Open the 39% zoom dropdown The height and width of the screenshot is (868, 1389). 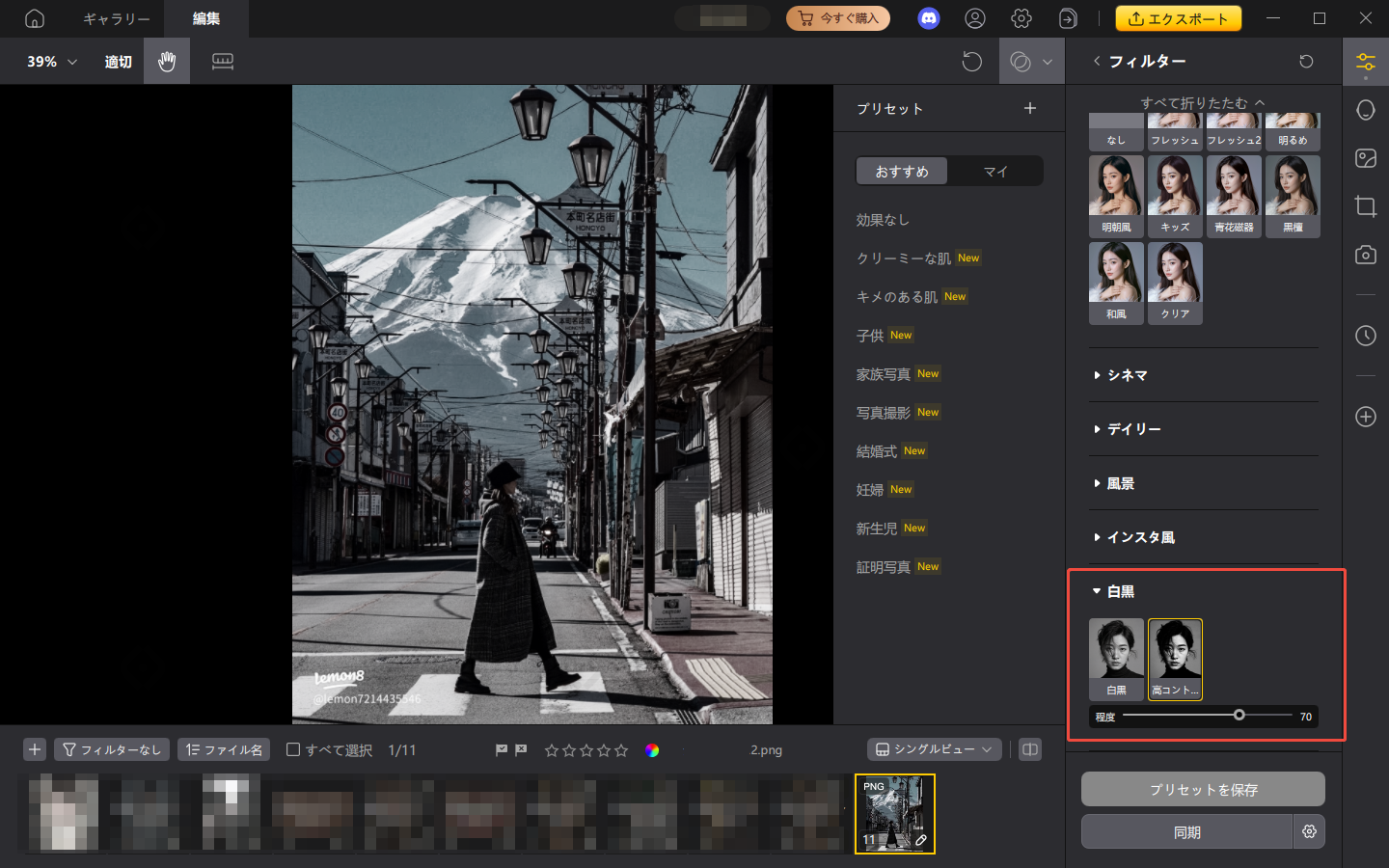52,62
